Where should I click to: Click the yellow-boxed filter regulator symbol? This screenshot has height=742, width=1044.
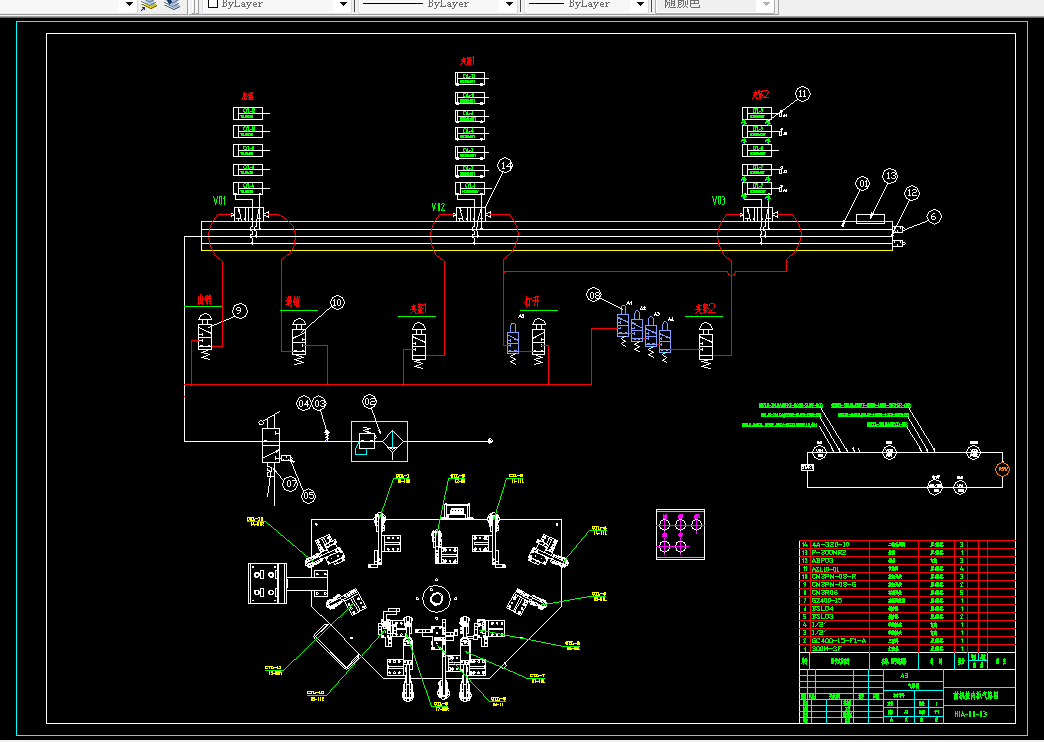[x=380, y=441]
